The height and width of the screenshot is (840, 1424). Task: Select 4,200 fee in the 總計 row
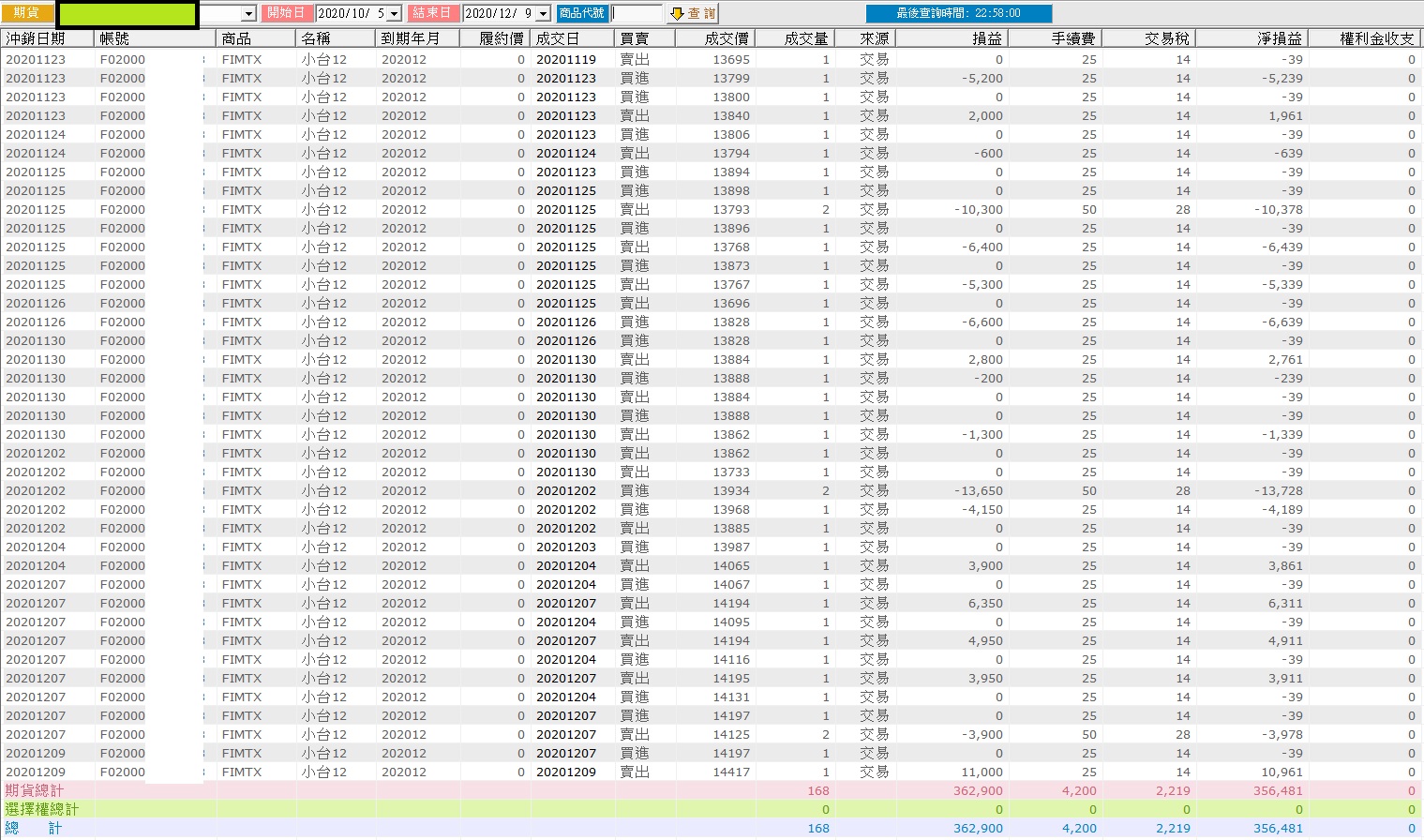tap(1079, 828)
